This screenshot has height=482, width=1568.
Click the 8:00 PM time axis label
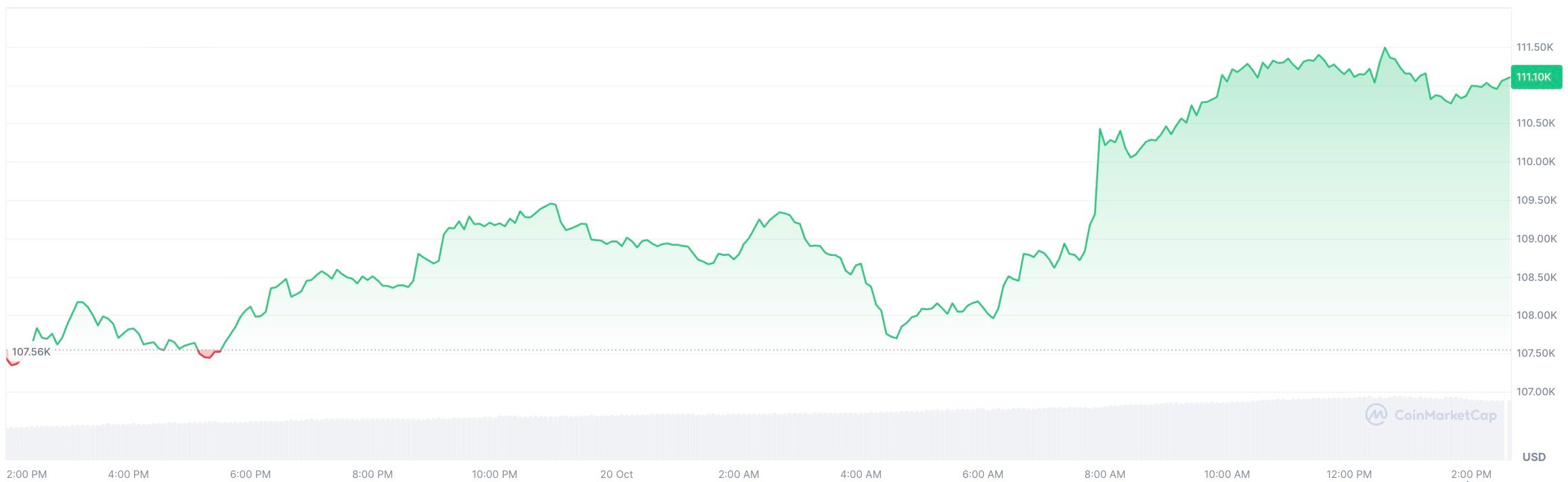click(372, 475)
